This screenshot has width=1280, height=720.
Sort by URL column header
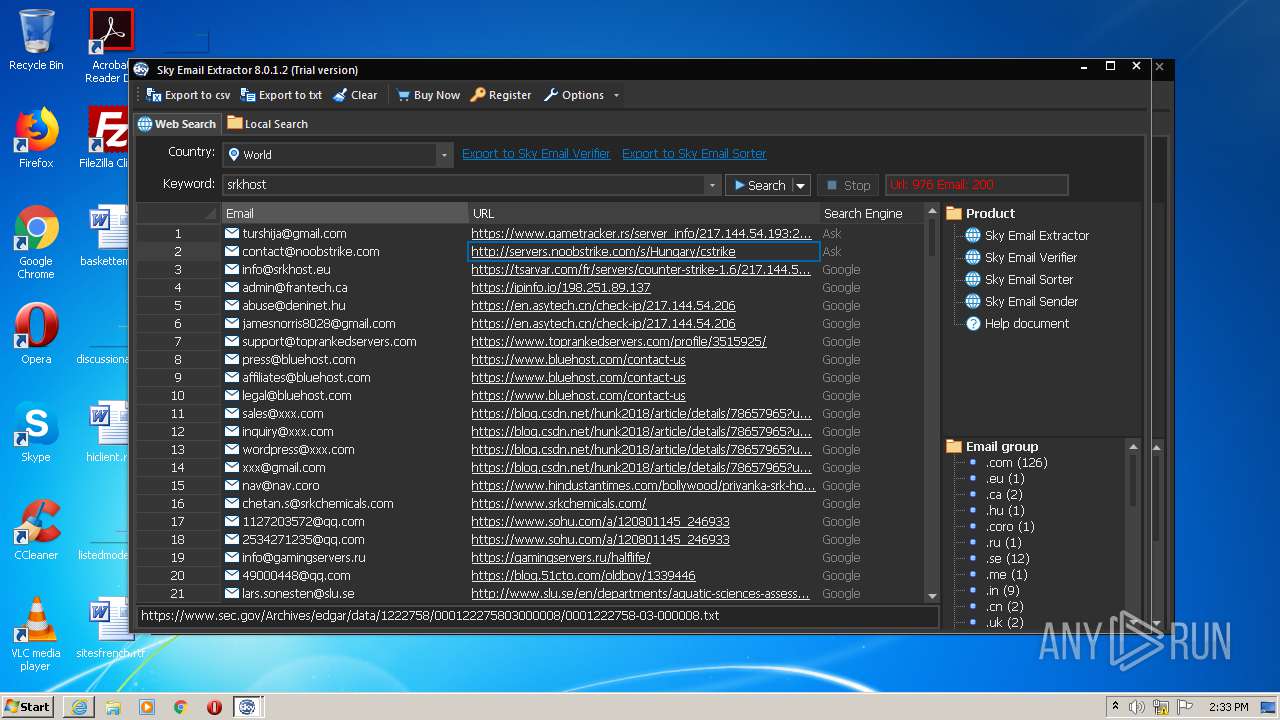(x=643, y=213)
